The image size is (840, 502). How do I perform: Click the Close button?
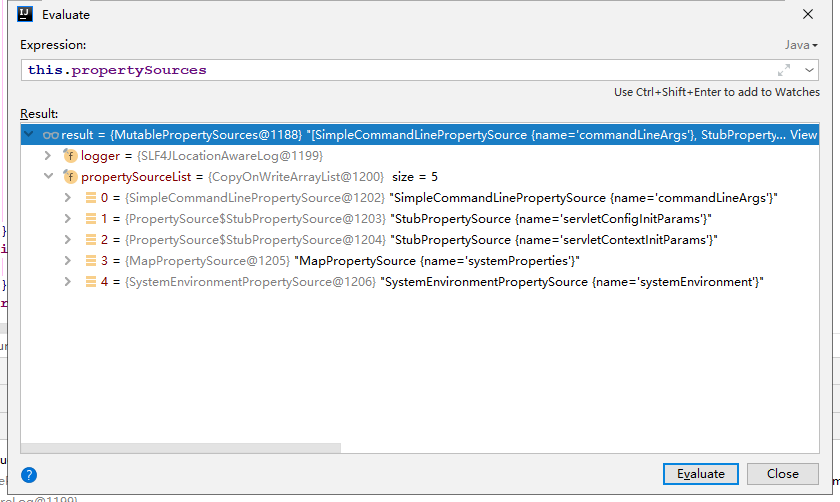[783, 474]
